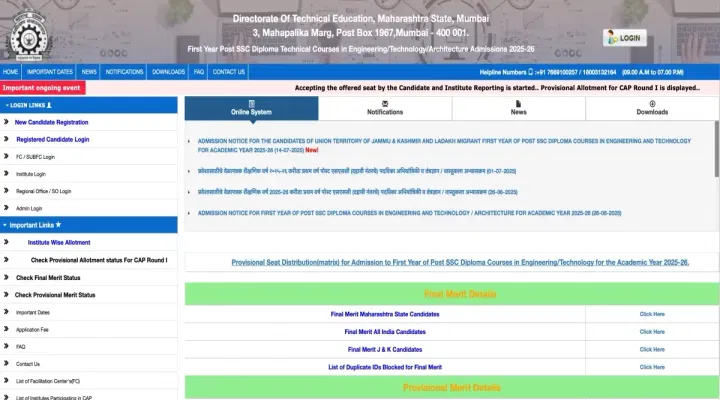720x400 pixels.
Task: Click the News megaphone icon
Action: 518,102
